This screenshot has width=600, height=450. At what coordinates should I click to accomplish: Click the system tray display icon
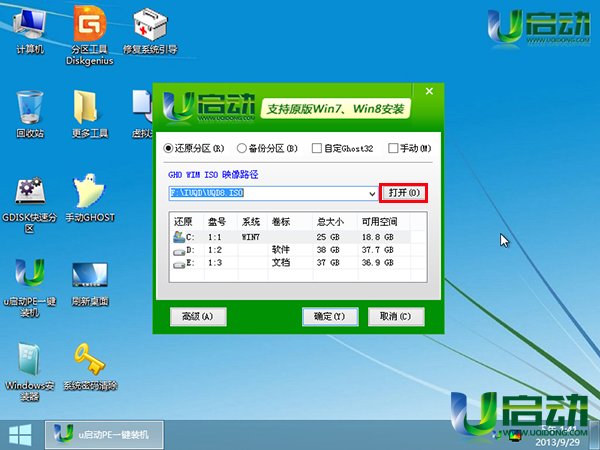tap(516, 435)
